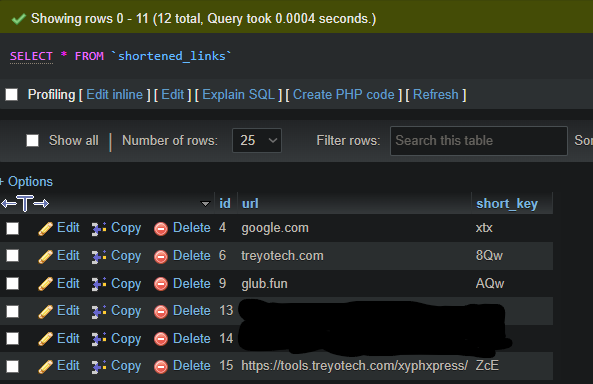Click the pencil Edit icon for google.com row
Viewport: 593px width, 384px height.
pos(45,229)
